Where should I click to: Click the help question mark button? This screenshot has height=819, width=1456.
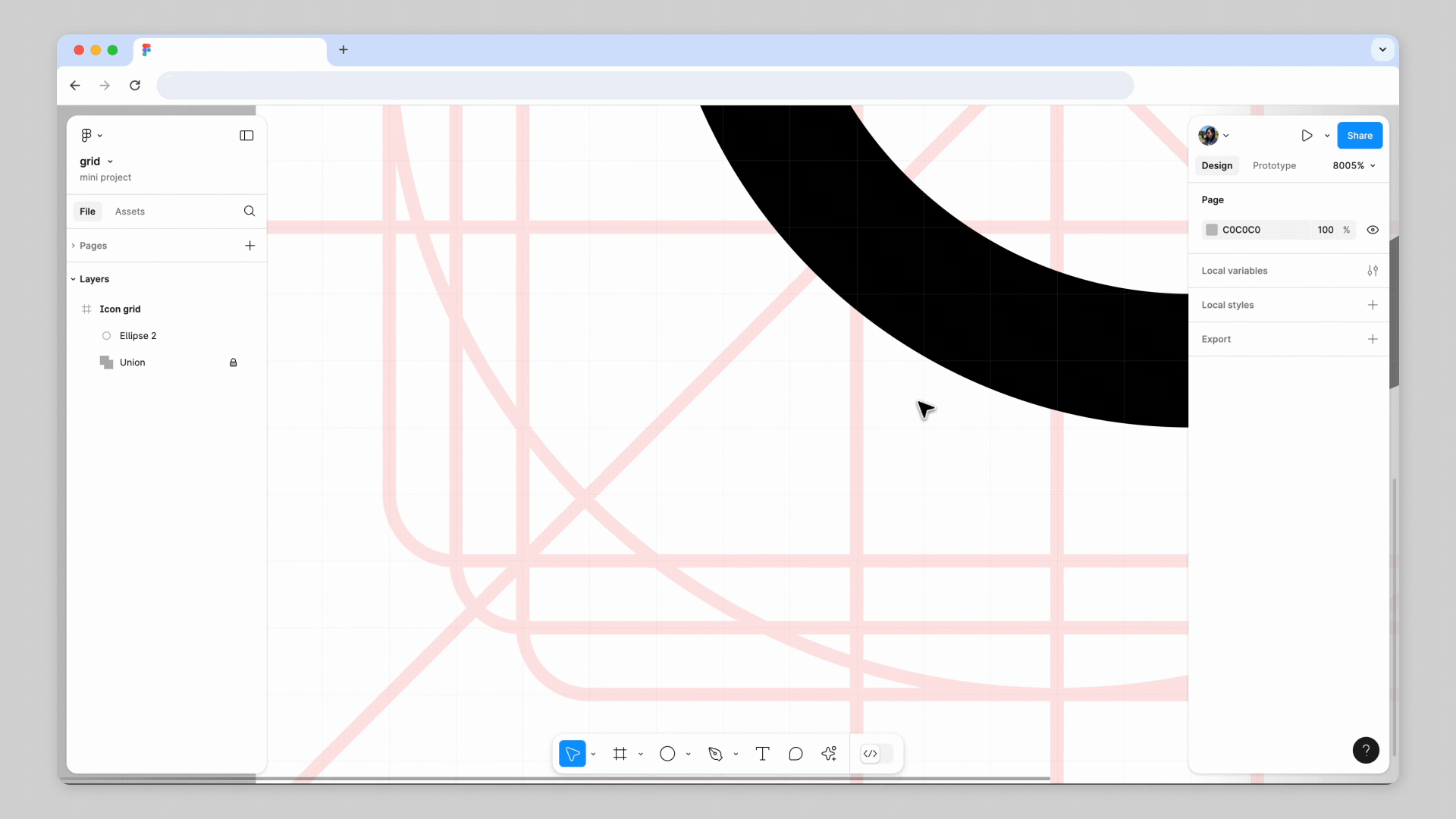[1366, 750]
